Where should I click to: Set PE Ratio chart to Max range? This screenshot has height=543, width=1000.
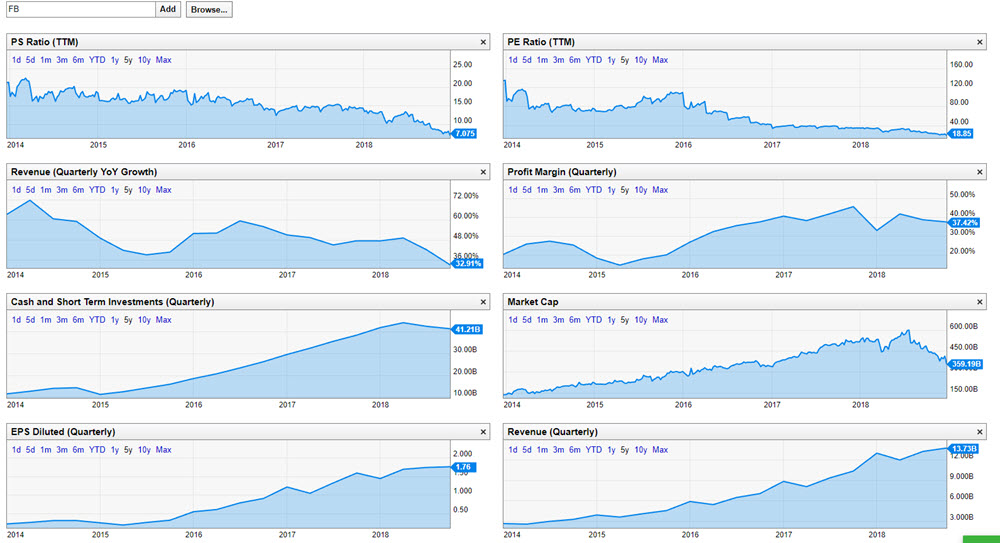pos(660,60)
